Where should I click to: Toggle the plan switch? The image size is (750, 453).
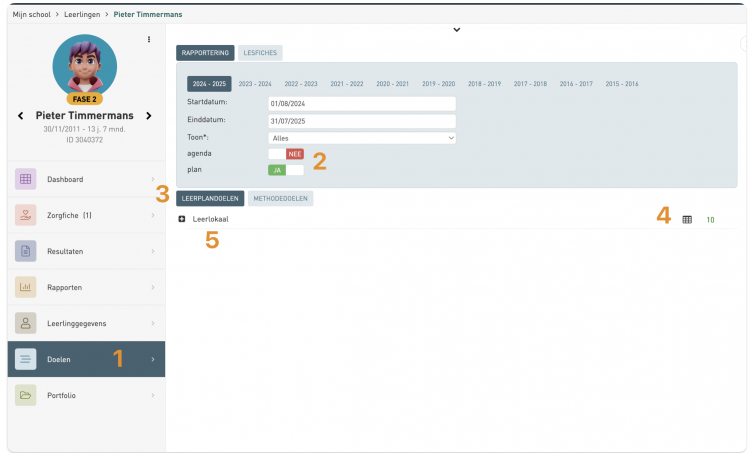286,170
